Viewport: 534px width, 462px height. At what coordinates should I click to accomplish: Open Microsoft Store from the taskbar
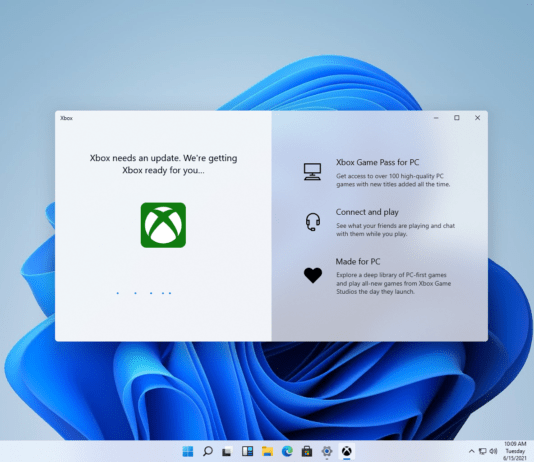pyautogui.click(x=307, y=451)
